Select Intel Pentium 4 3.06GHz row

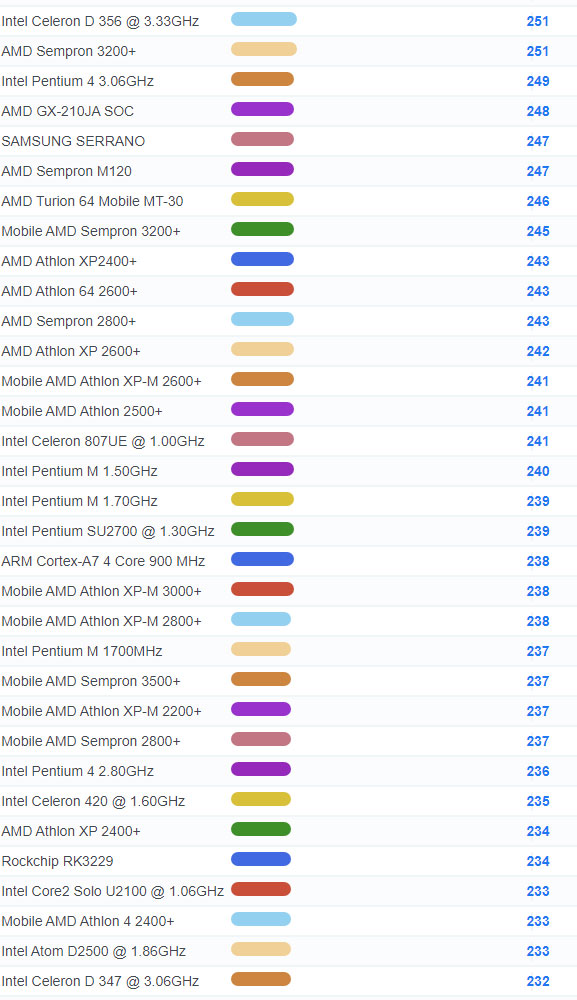click(288, 81)
